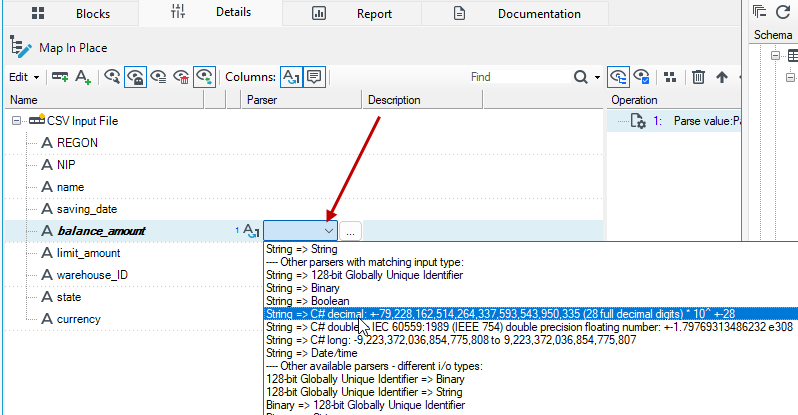Select the NIP field row
The image size is (798, 415).
(304, 165)
